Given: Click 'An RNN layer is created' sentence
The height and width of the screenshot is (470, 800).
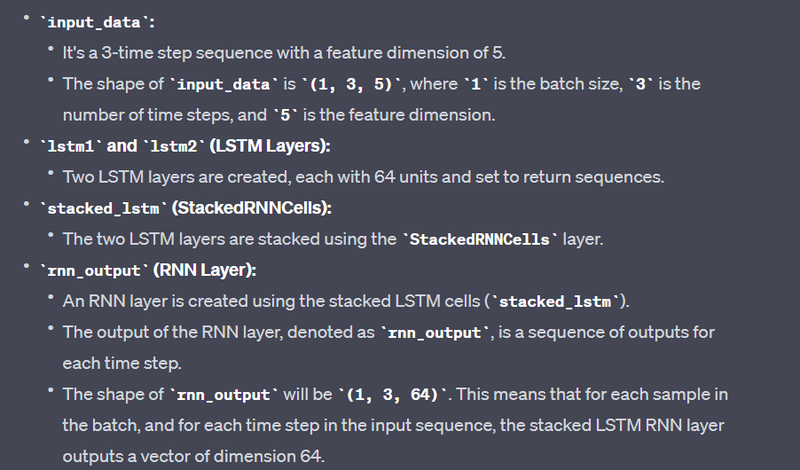Looking at the screenshot, I should click(346, 301).
